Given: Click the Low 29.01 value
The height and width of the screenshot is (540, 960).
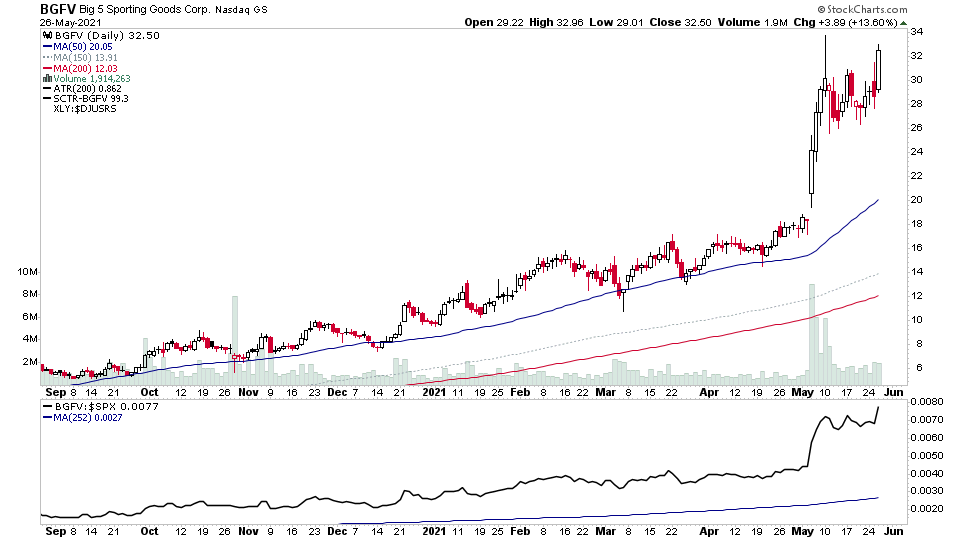Looking at the screenshot, I should click(x=617, y=23).
